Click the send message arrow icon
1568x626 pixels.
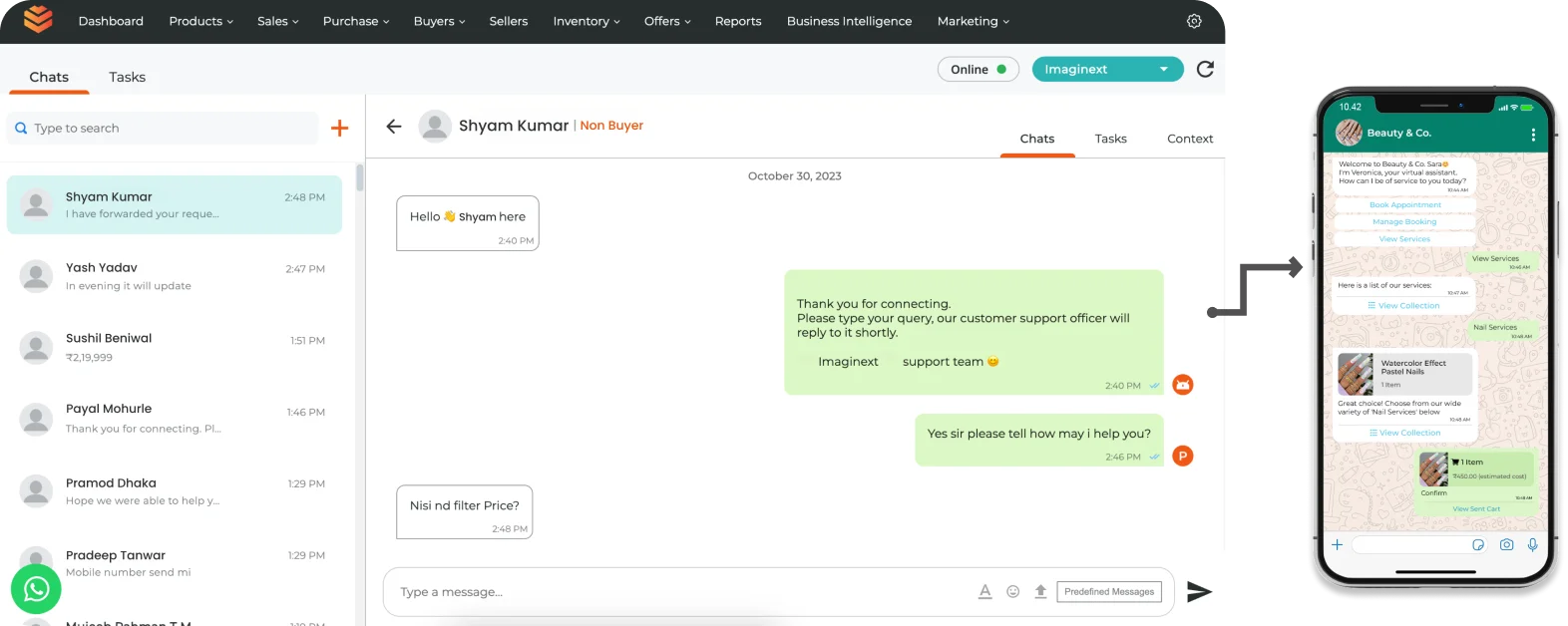click(1199, 591)
